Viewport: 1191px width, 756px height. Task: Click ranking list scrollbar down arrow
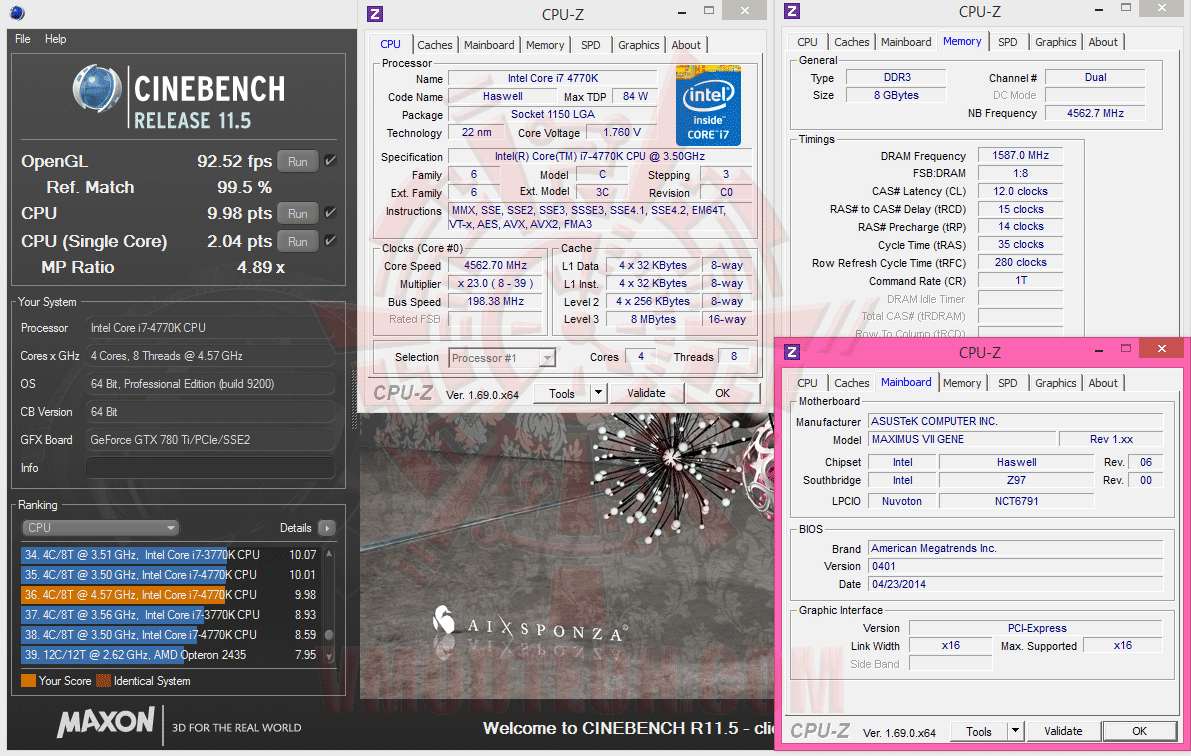click(x=329, y=656)
